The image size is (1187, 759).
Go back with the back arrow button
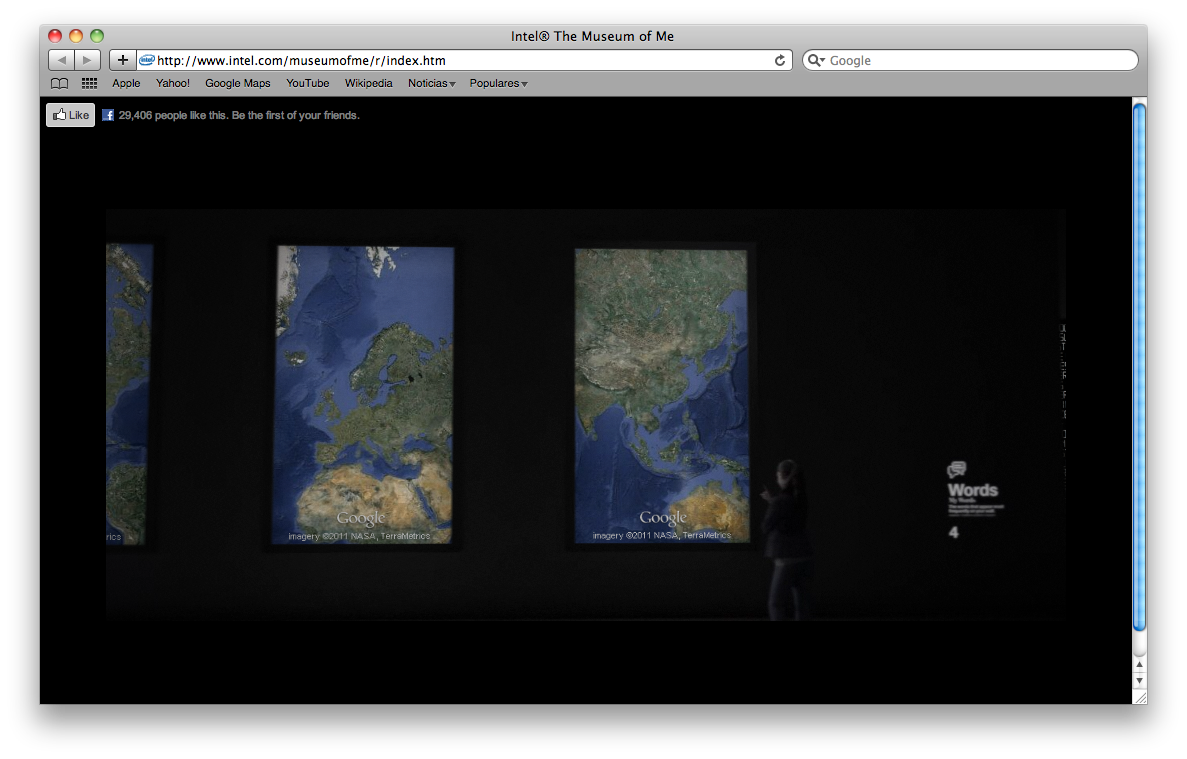pyautogui.click(x=61, y=60)
